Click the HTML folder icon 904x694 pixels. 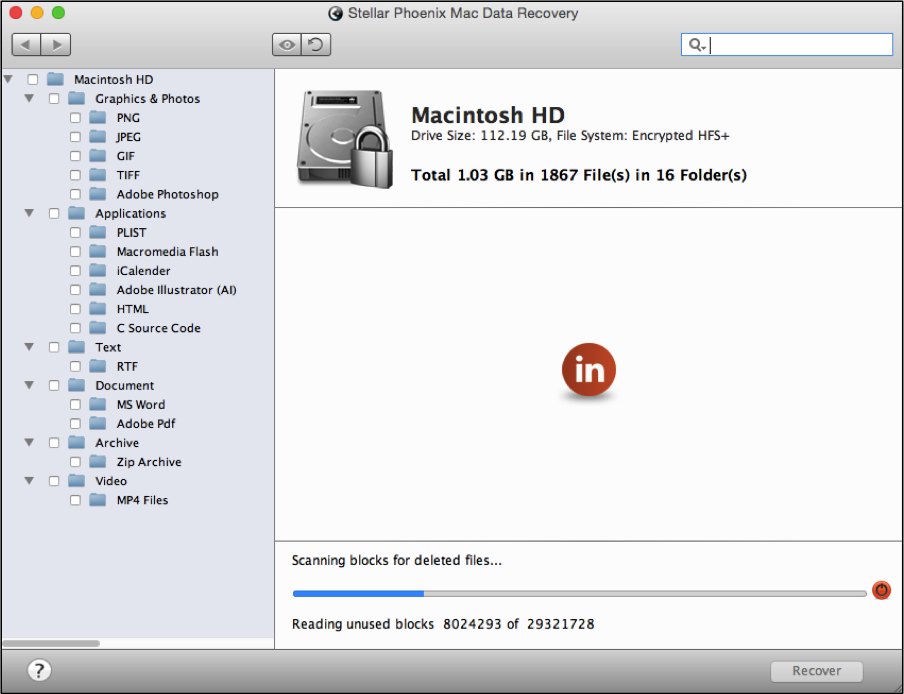98,308
